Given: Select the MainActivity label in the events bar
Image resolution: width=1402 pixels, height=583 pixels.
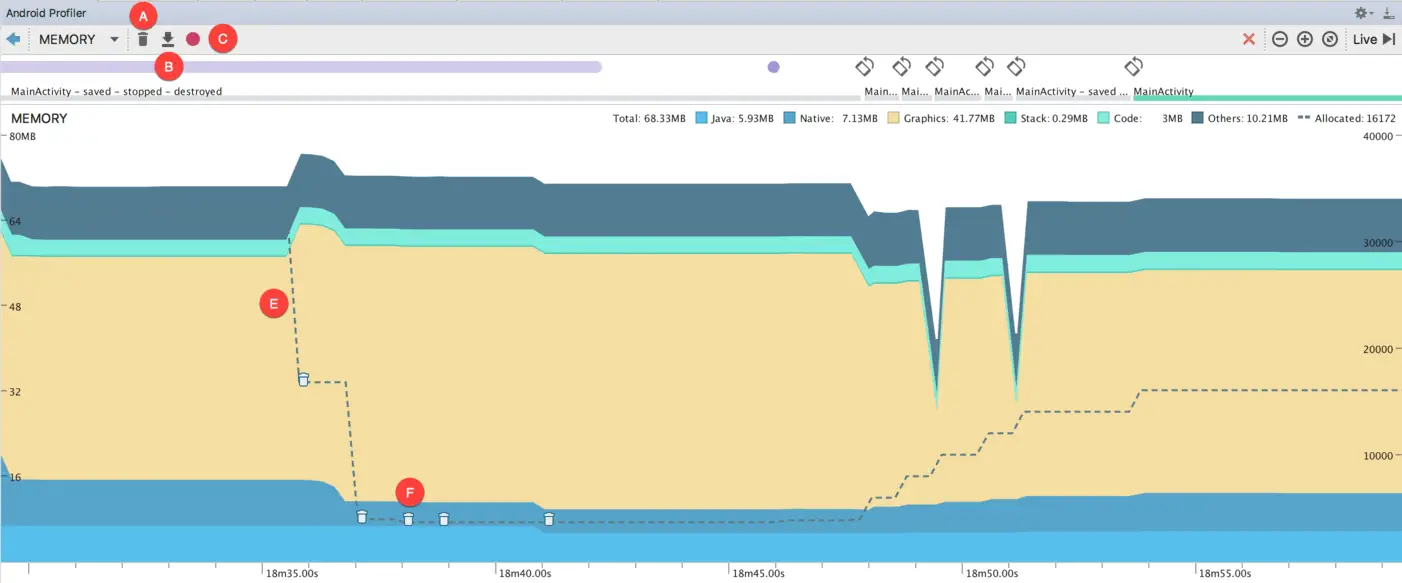Looking at the screenshot, I should coord(1163,91).
